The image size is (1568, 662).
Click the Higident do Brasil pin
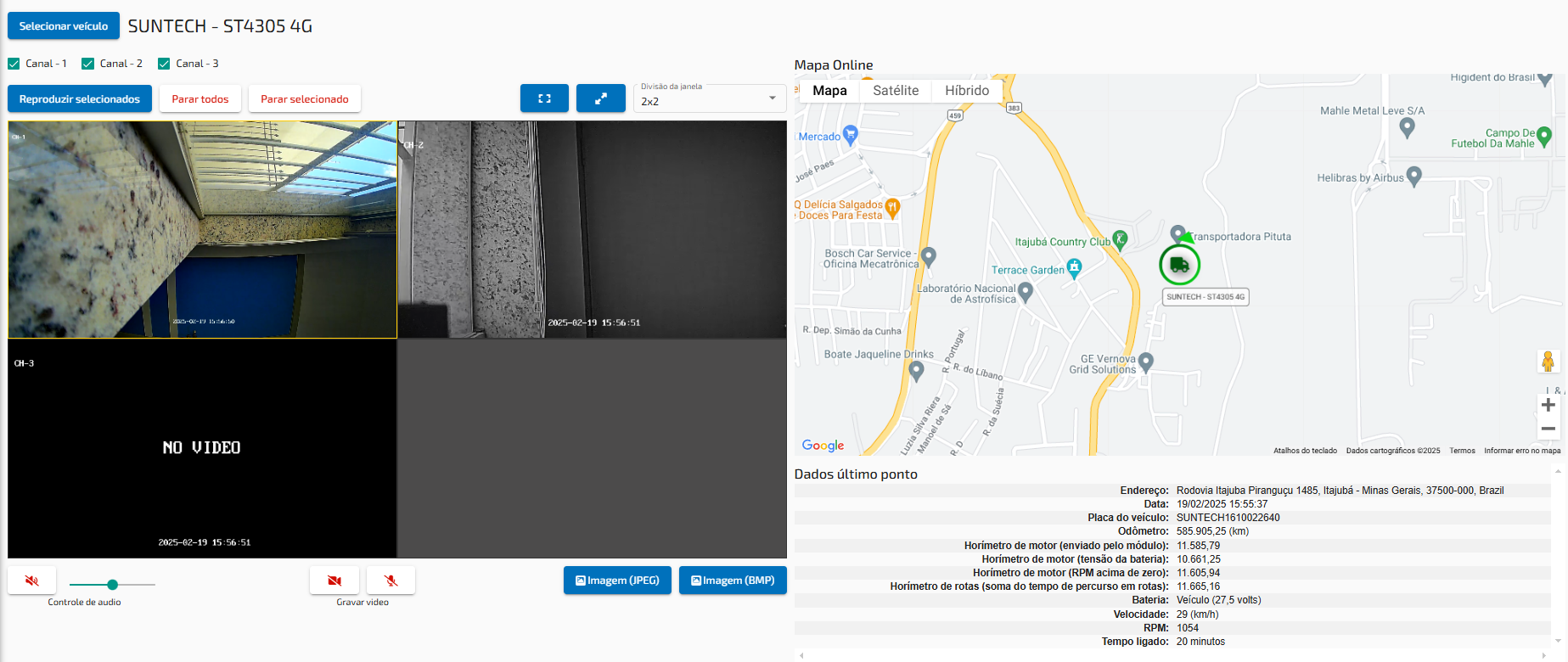pyautogui.click(x=1545, y=78)
